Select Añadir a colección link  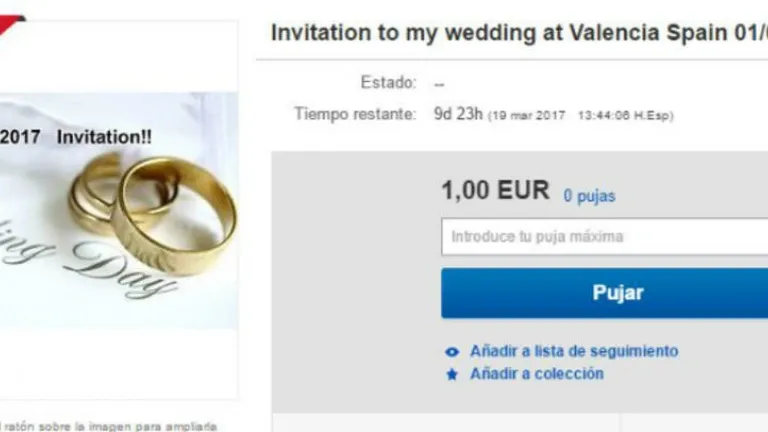[537, 374]
